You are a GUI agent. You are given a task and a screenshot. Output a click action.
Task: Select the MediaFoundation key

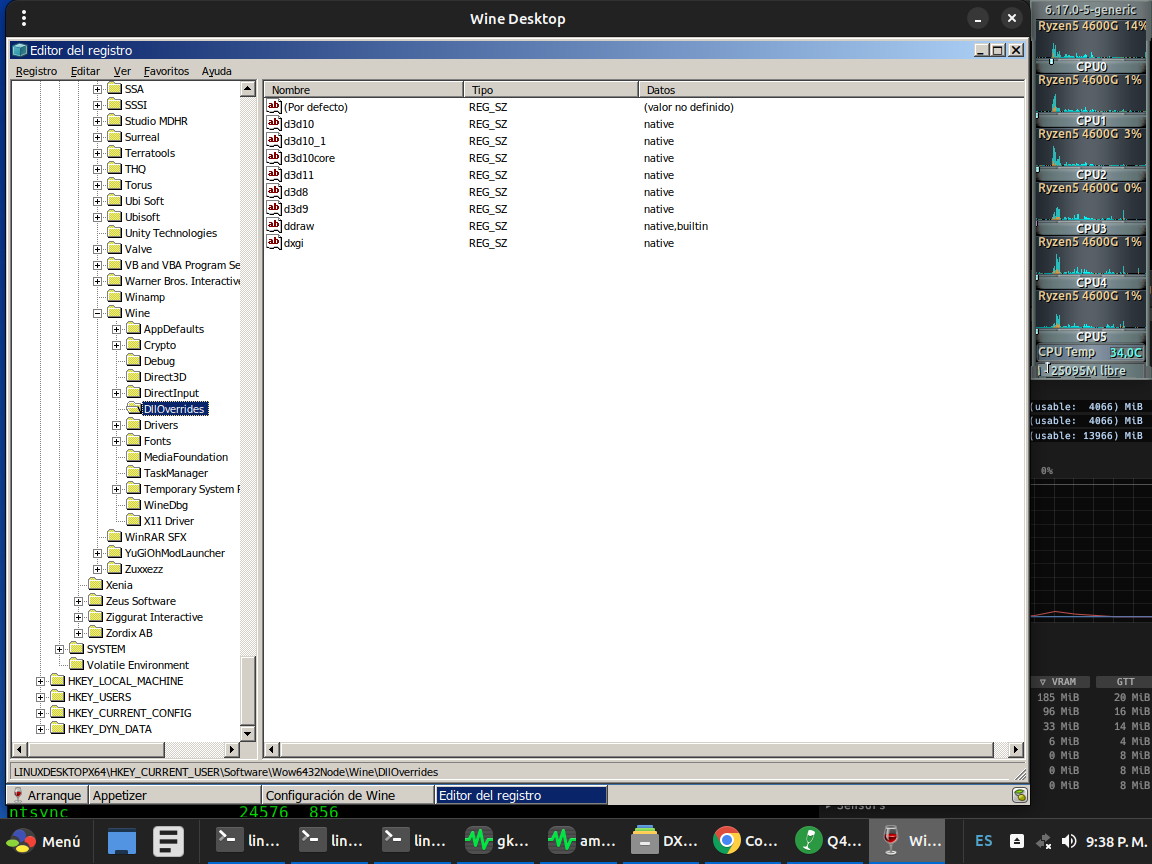pyautogui.click(x=186, y=457)
